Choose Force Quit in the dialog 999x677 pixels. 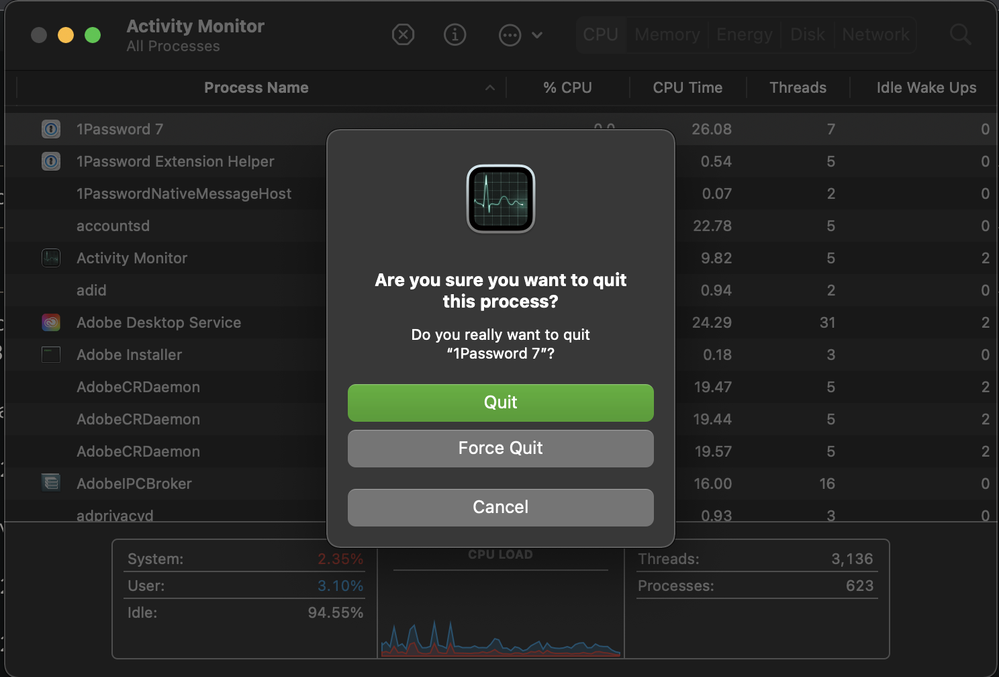[x=500, y=448]
